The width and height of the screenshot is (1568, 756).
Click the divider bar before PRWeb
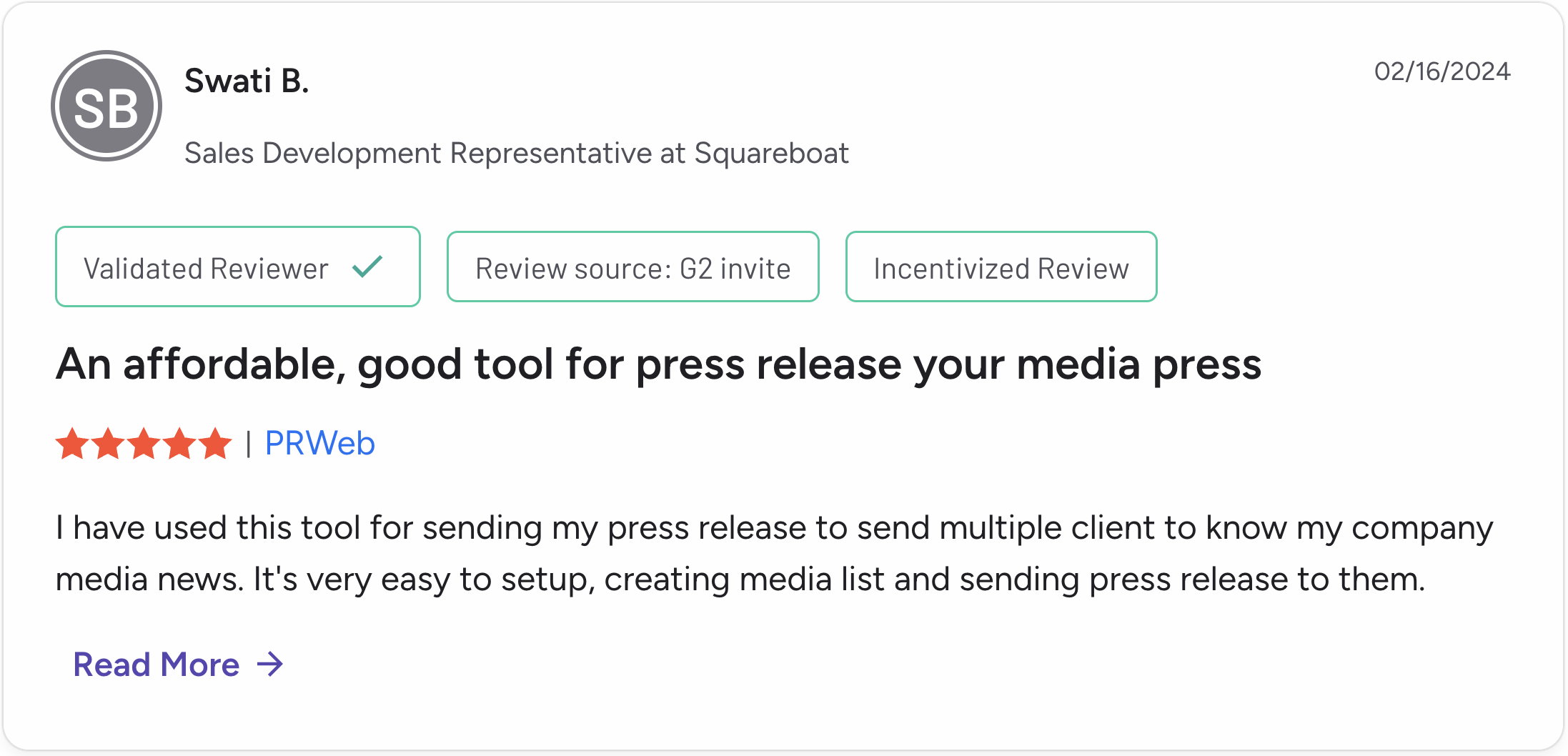pos(248,444)
